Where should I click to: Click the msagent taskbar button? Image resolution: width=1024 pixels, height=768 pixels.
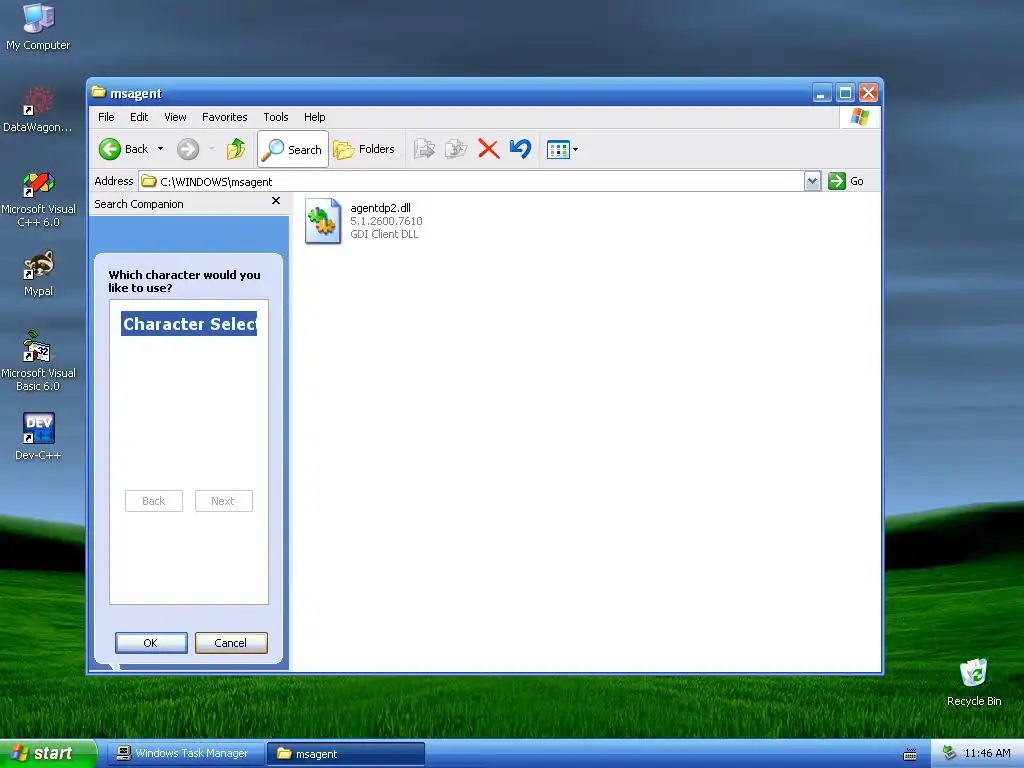click(346, 754)
